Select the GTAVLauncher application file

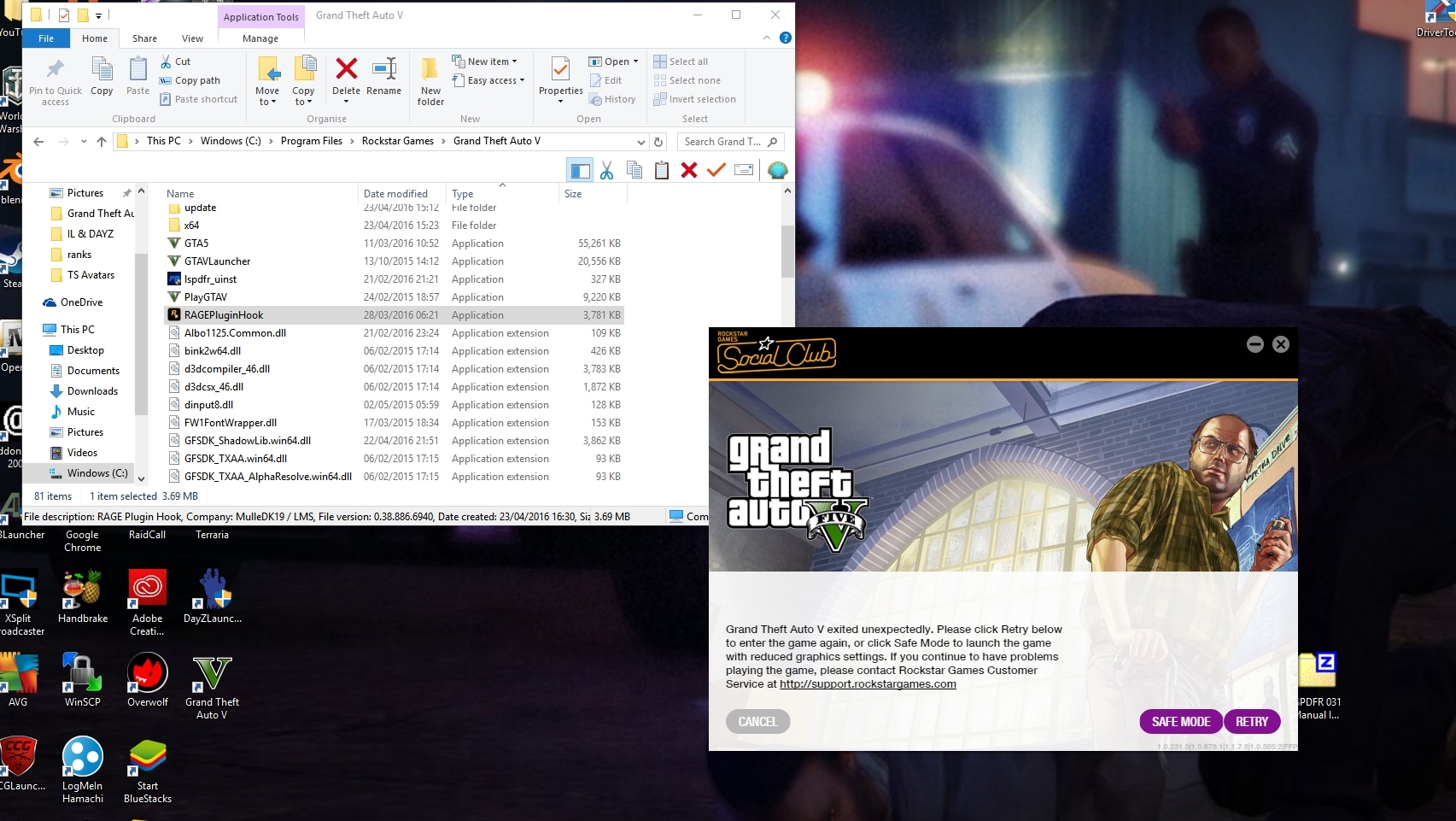tap(394, 261)
